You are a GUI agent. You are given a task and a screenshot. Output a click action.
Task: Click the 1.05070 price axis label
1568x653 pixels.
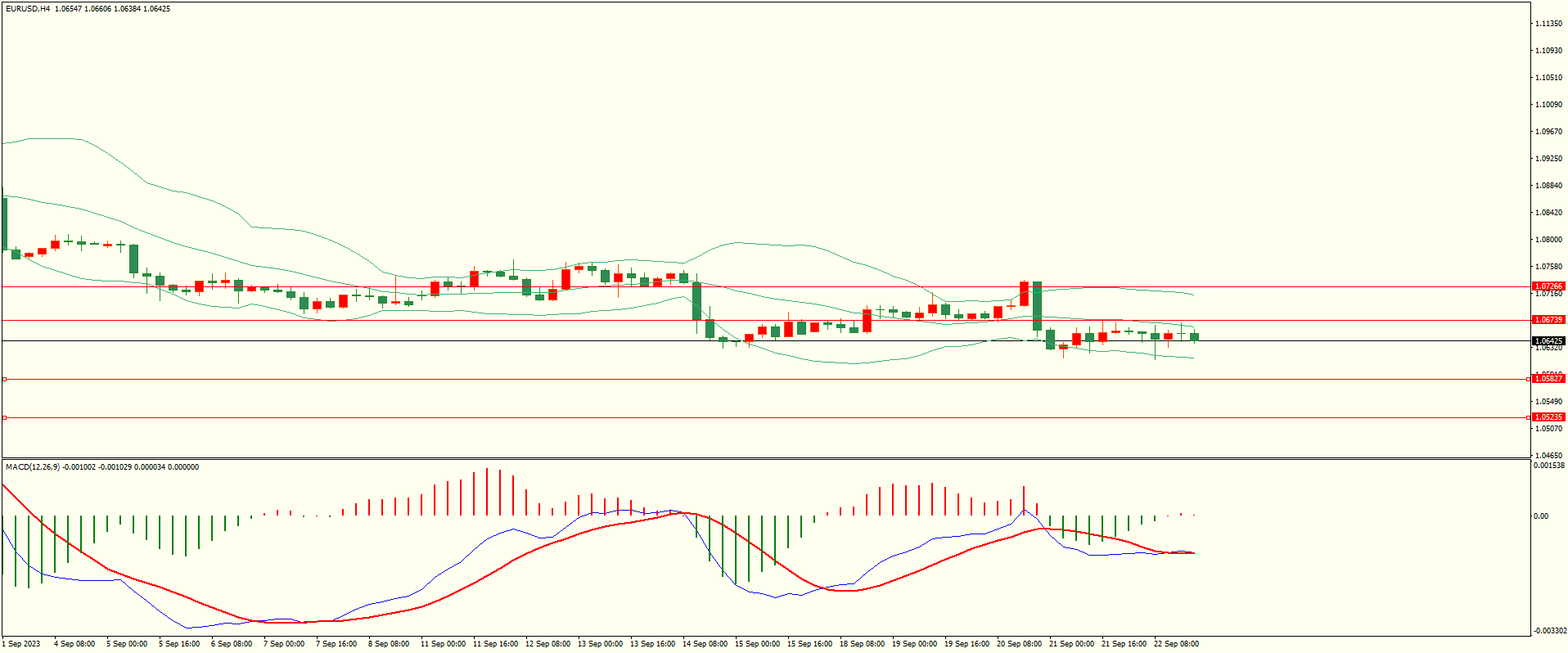point(1549,429)
